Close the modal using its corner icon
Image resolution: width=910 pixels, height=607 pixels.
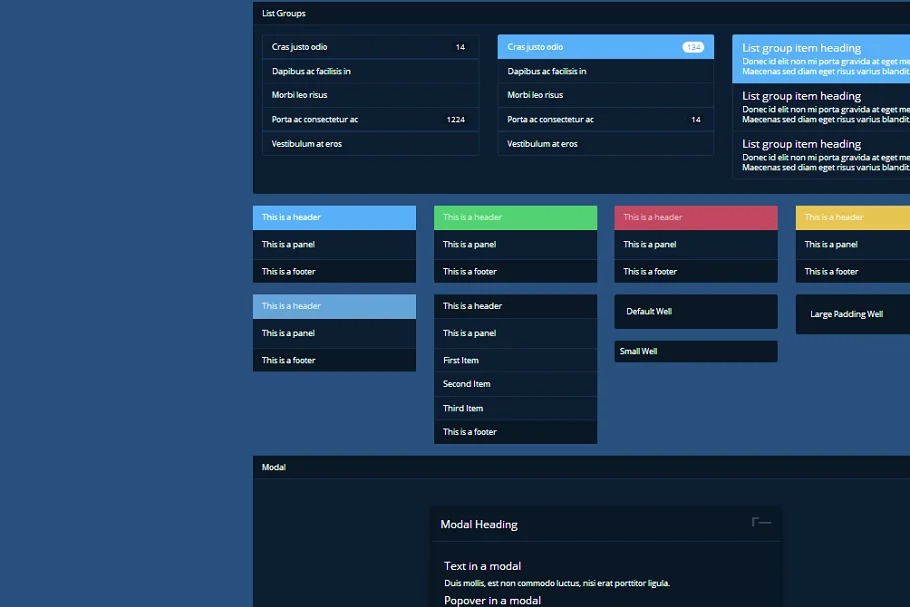coord(761,522)
